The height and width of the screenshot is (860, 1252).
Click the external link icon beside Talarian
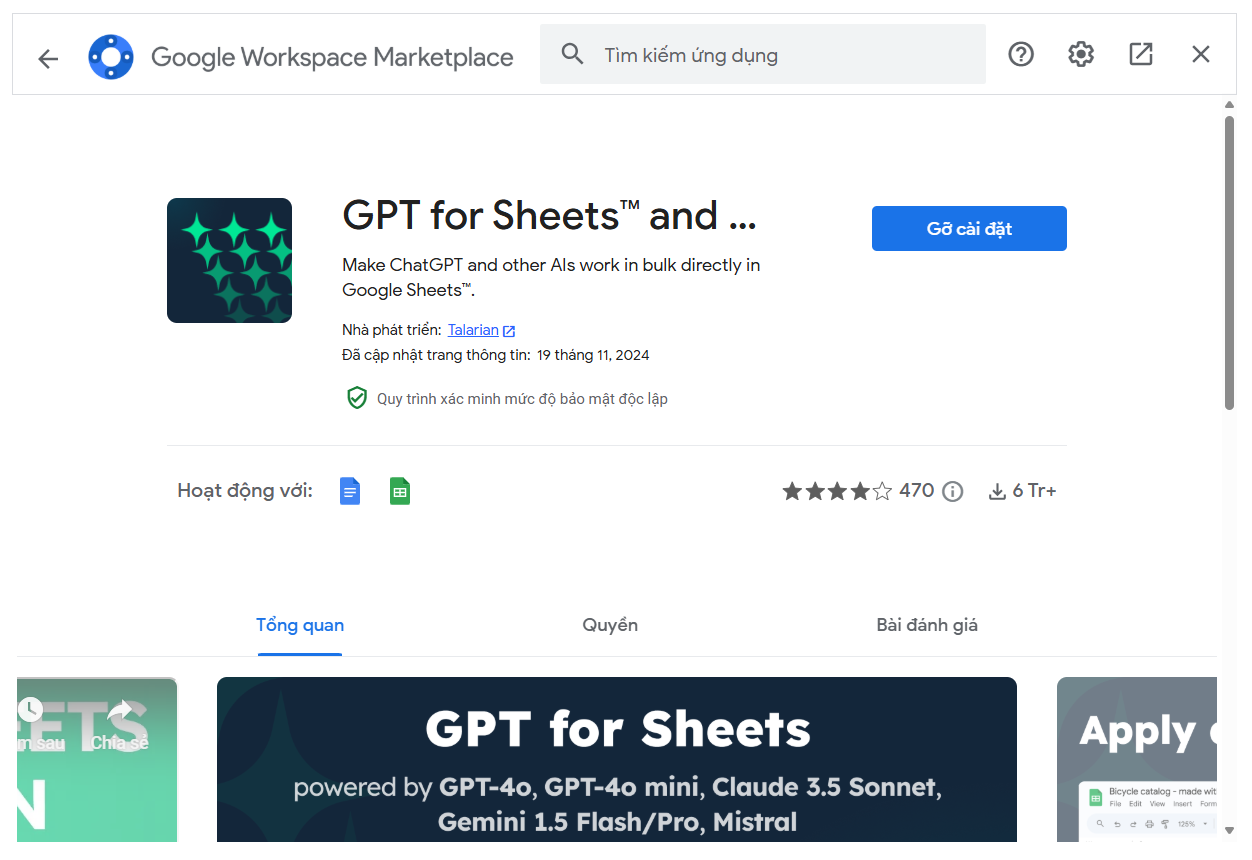509,331
